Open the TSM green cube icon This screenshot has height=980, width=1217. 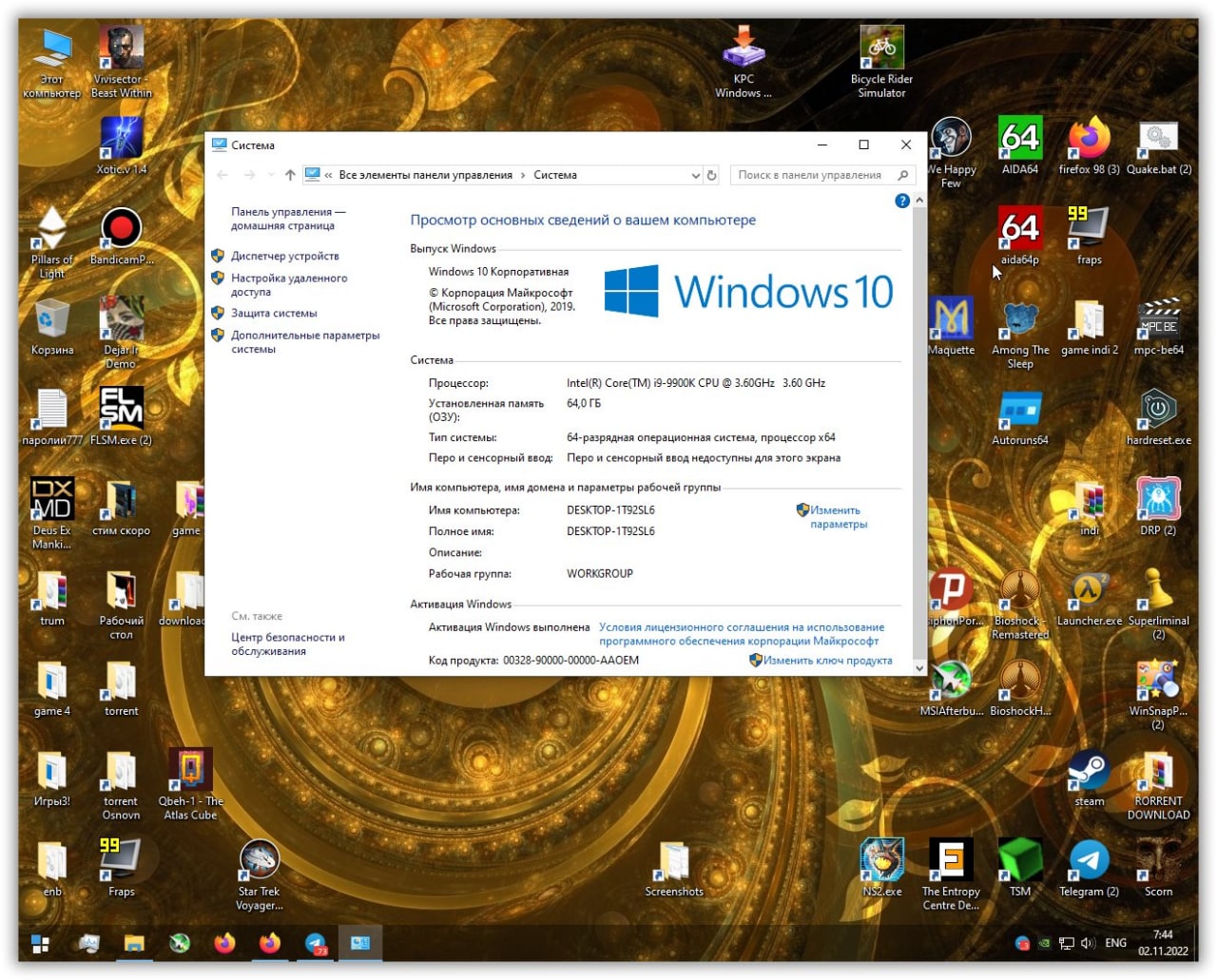tap(1020, 868)
